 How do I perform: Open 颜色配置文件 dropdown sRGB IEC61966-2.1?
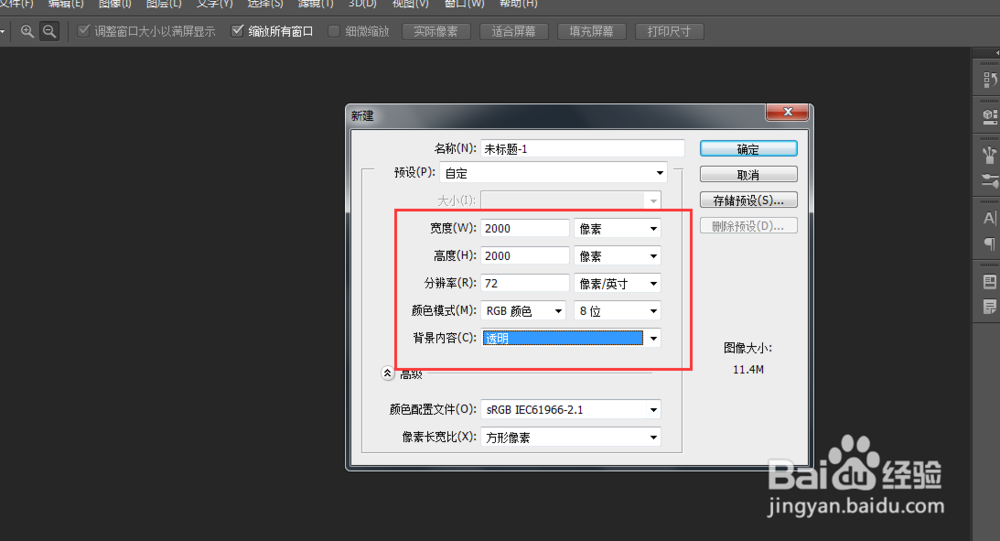(571, 409)
